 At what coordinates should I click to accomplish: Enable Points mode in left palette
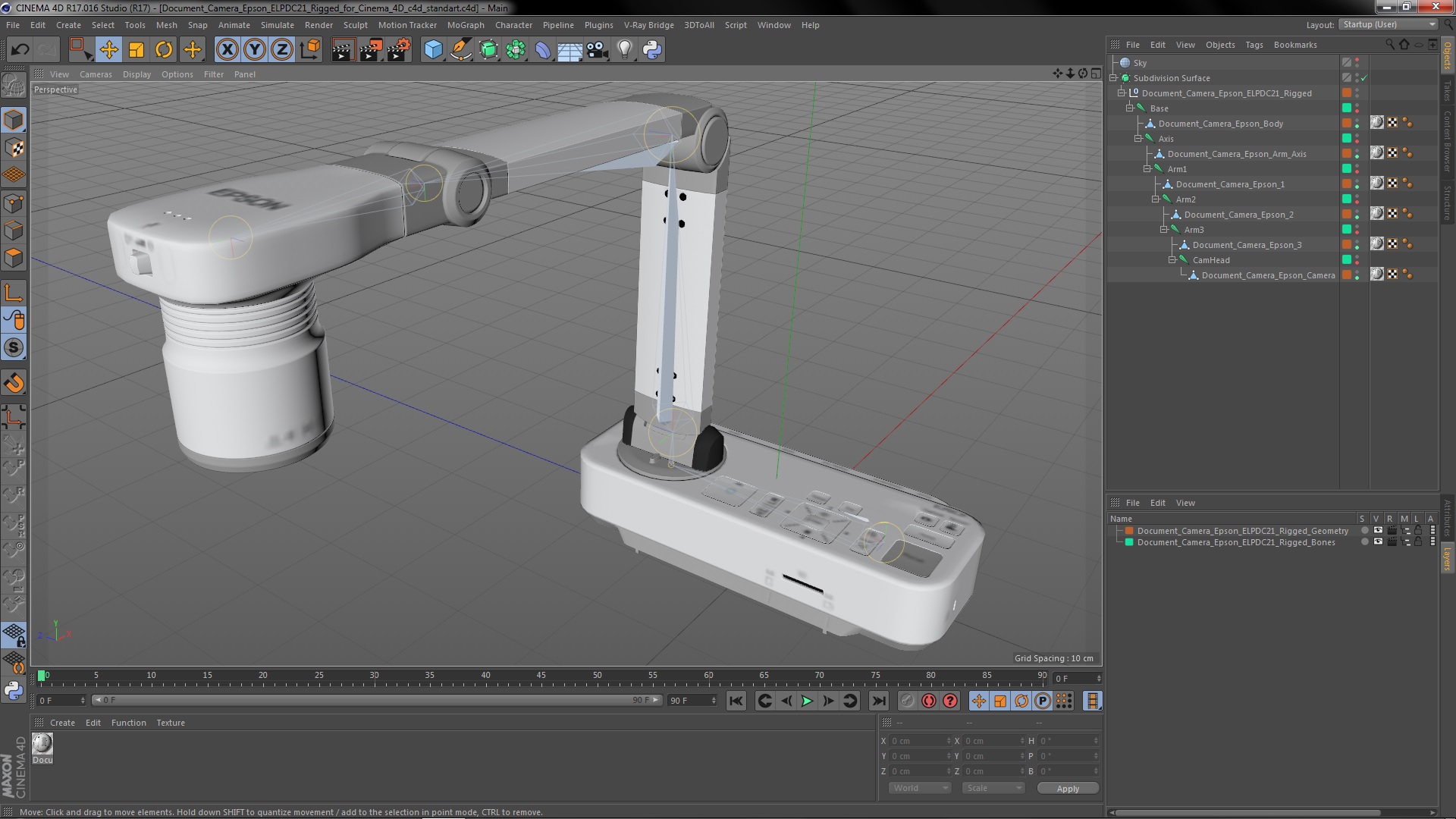(14, 203)
